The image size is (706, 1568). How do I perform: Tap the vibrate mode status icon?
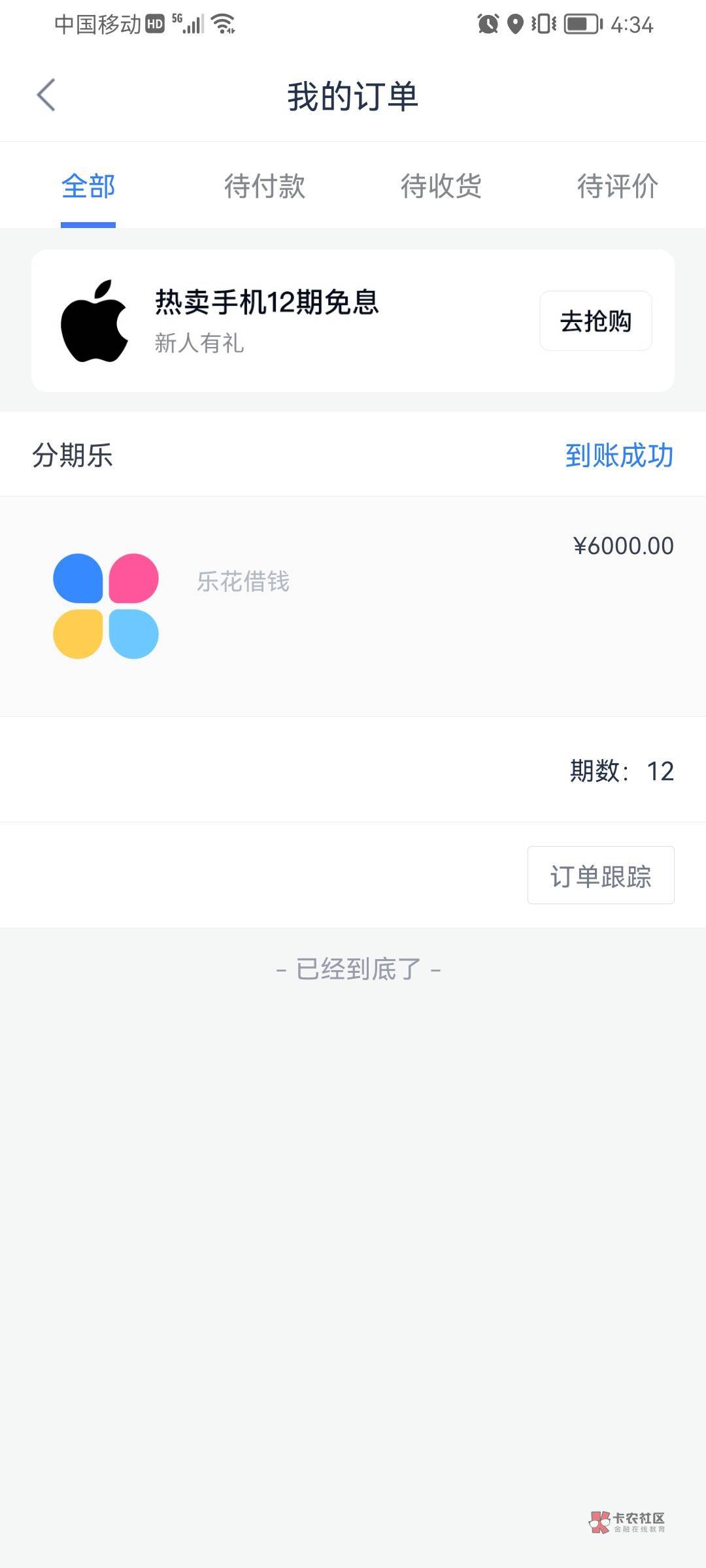544,24
